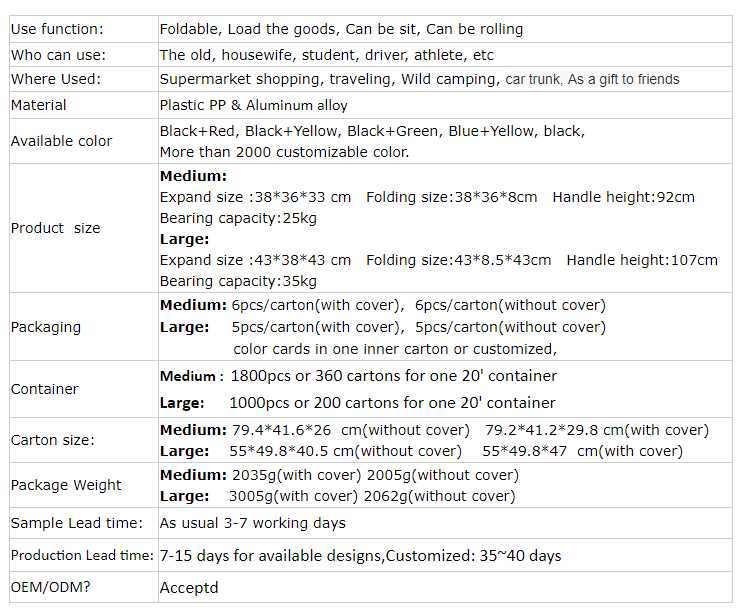This screenshot has width=744, height=608.
Task: Click the "Bearing capacity:25kg" text
Action: 238,218
